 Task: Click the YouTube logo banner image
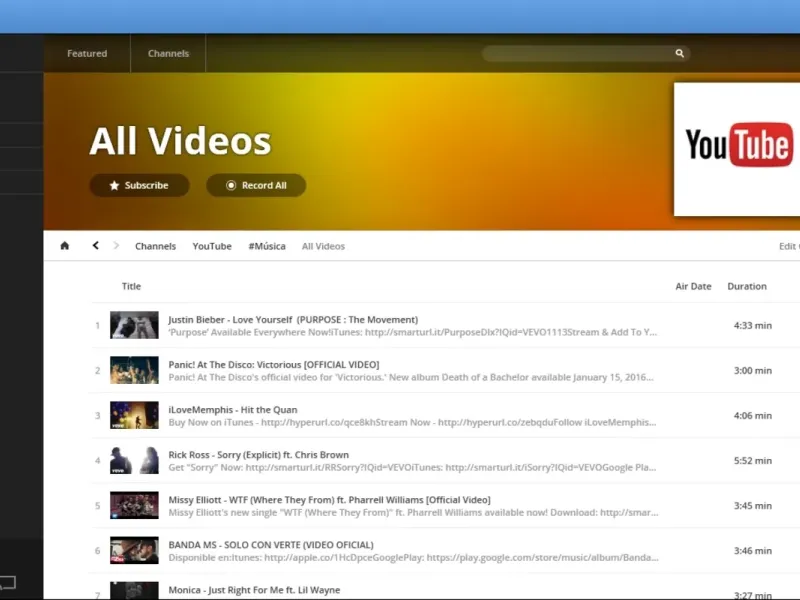737,149
